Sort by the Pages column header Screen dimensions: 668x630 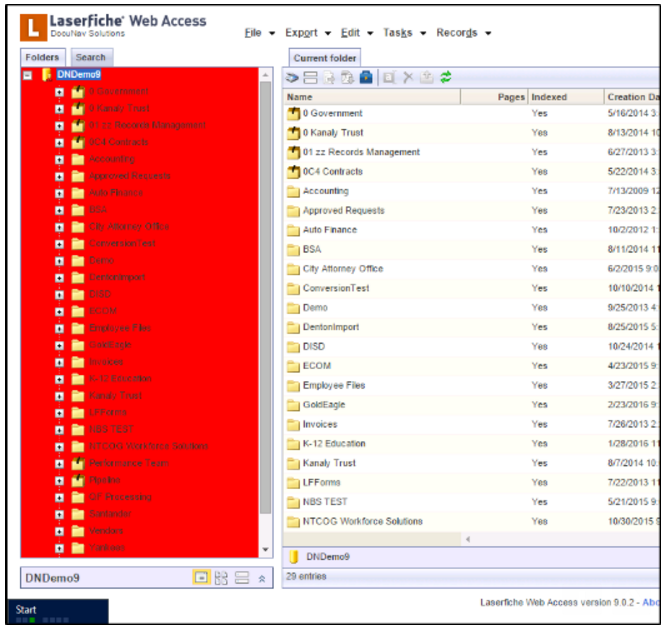(494, 97)
